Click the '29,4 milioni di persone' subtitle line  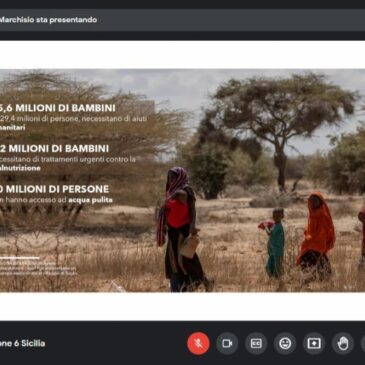click(73, 119)
